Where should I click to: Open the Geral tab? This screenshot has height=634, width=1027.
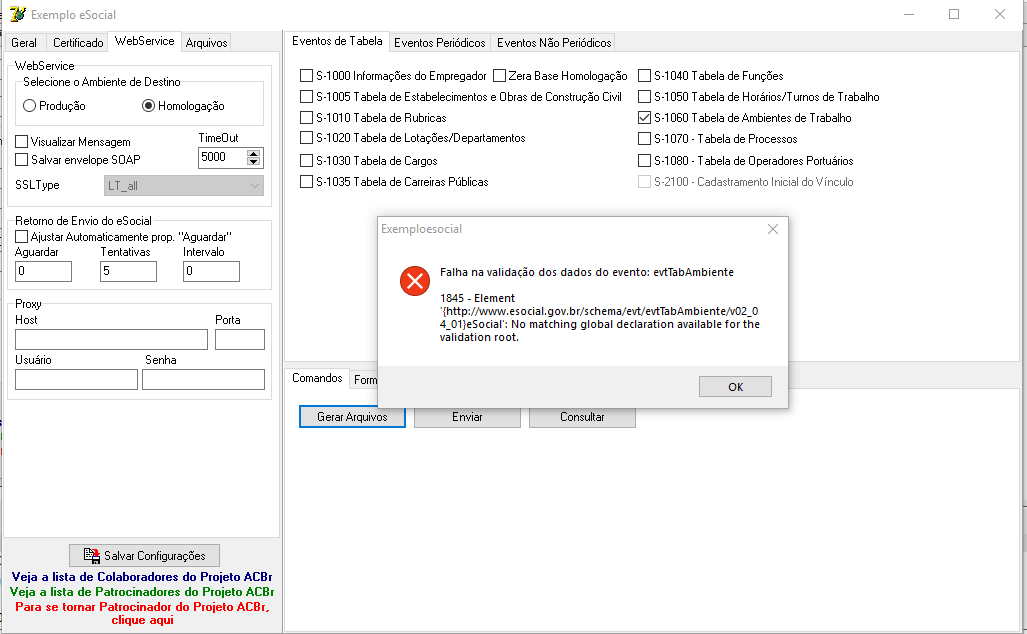tap(24, 43)
